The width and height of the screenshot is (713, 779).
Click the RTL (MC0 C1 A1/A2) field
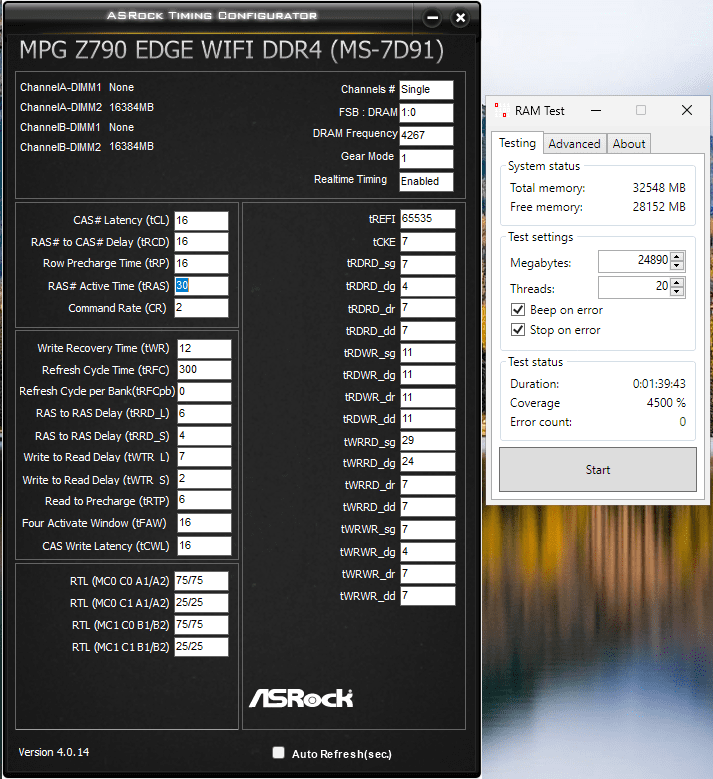pyautogui.click(x=201, y=603)
